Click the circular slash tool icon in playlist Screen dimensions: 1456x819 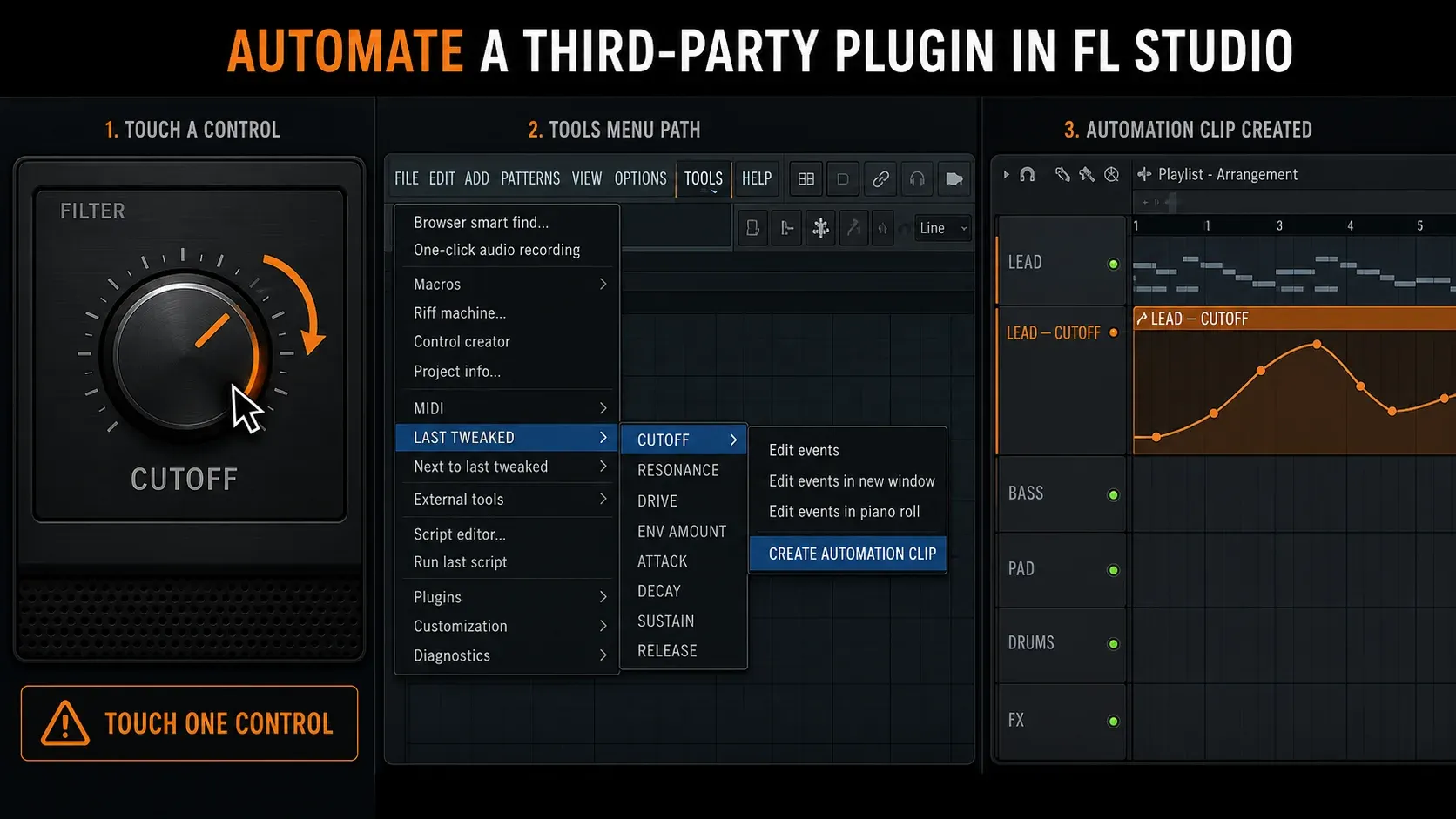(1111, 174)
